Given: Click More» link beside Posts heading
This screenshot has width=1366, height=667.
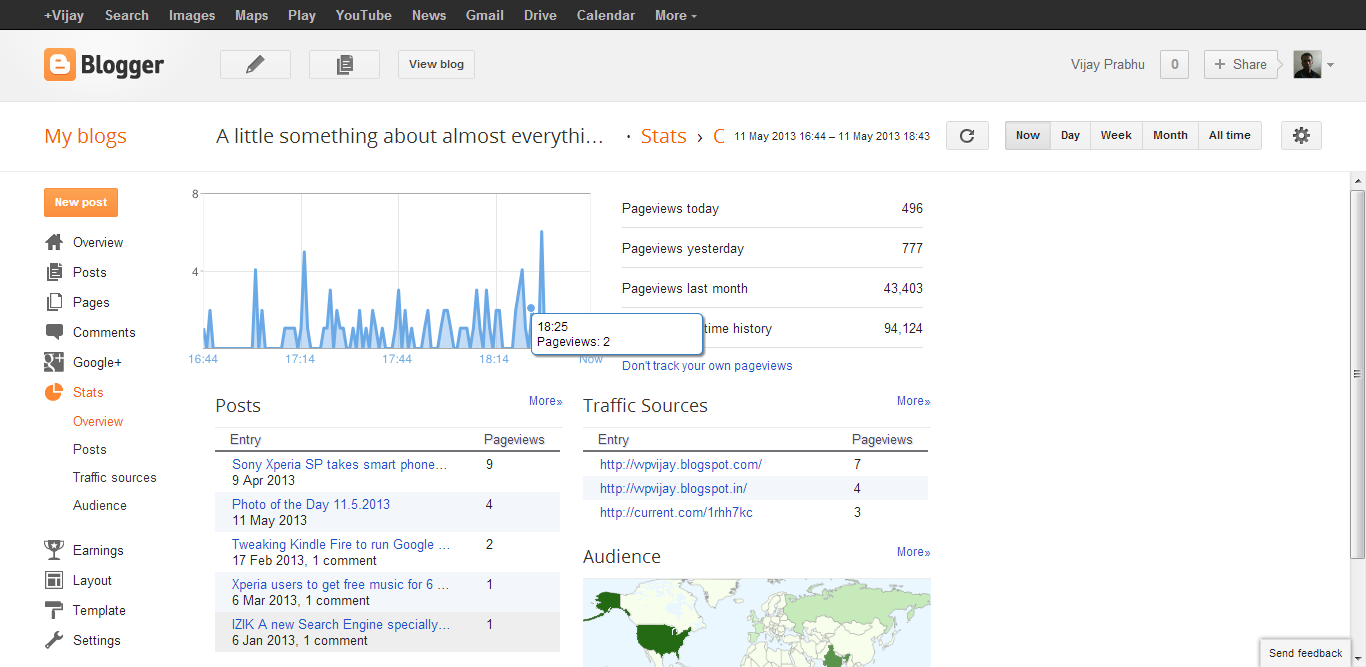Looking at the screenshot, I should click(x=546, y=401).
